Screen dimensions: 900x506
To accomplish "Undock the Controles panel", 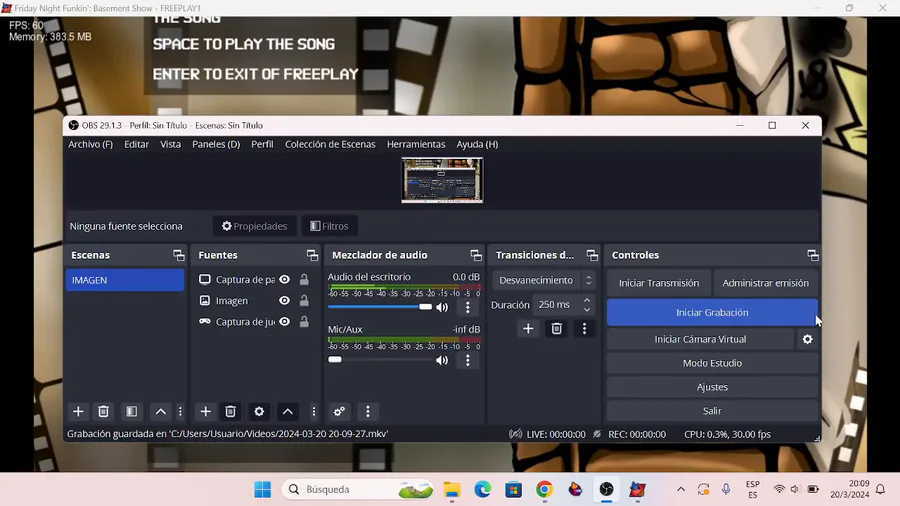I will pos(813,255).
